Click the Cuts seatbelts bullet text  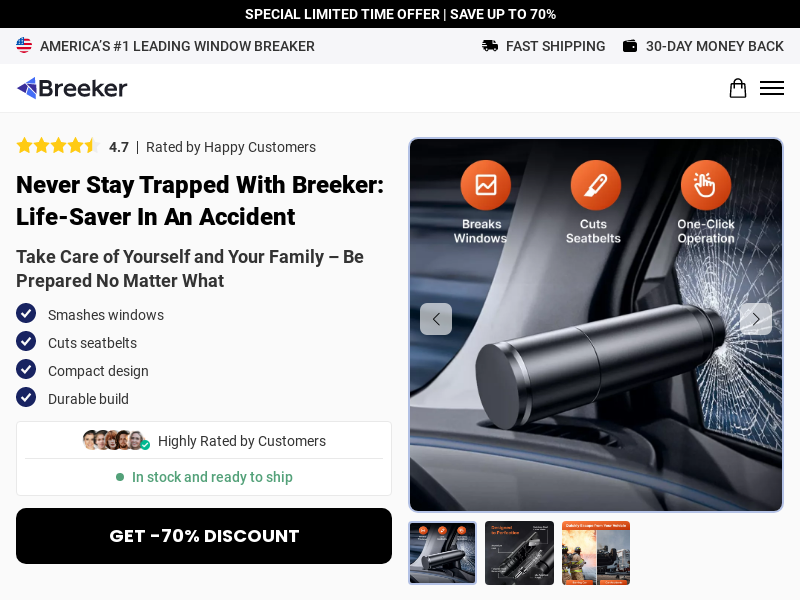pos(92,343)
